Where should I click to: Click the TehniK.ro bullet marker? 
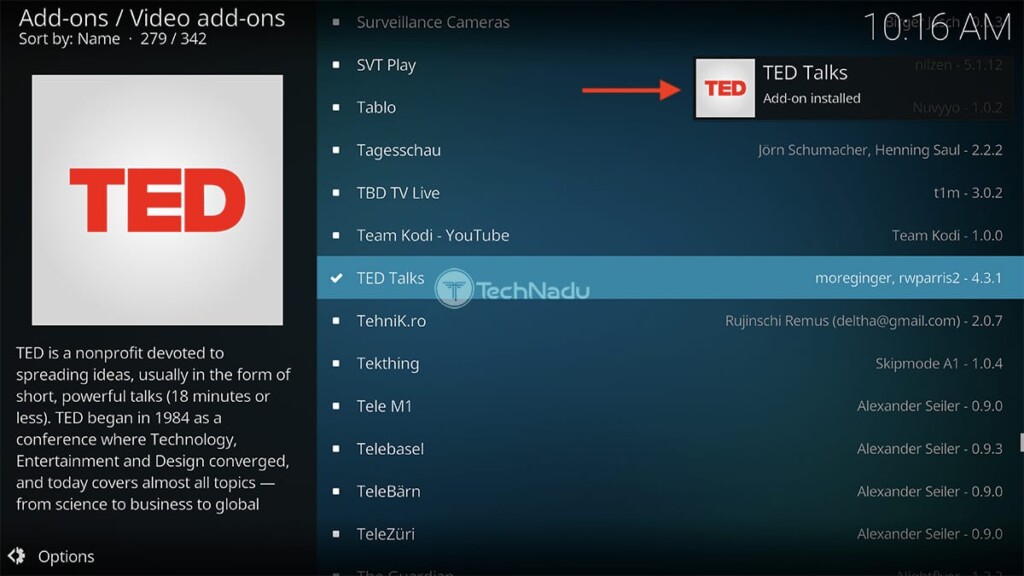pyautogui.click(x=336, y=321)
